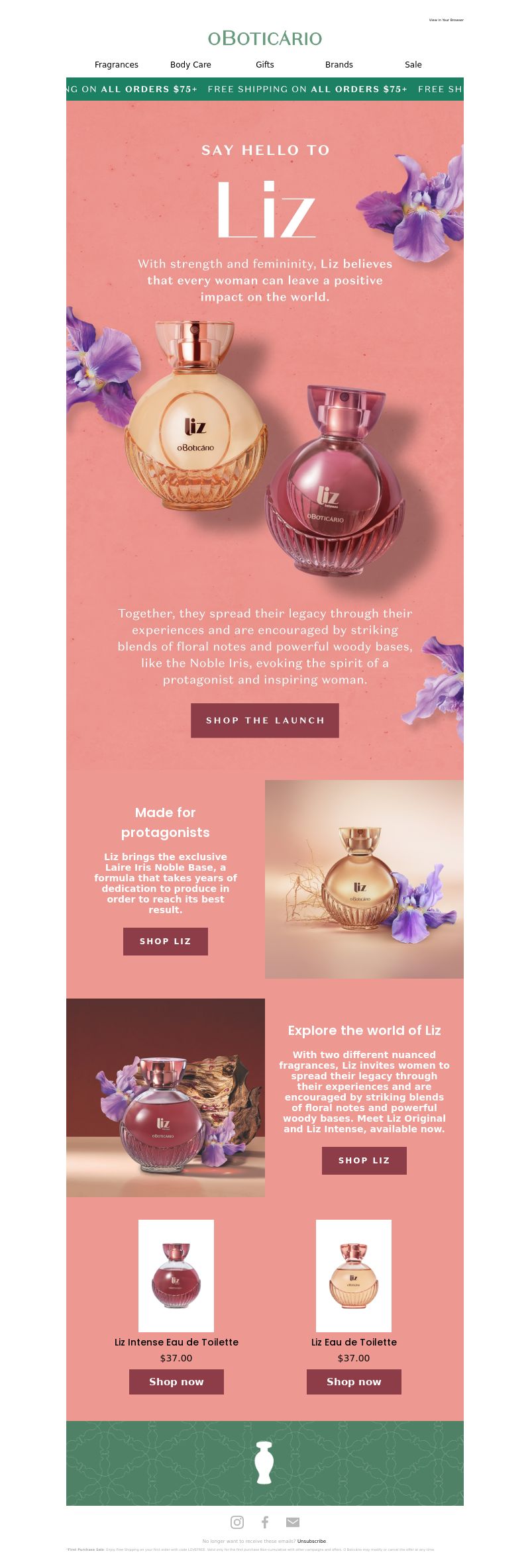530x1568 pixels.
Task: Click the Unsubscribe link
Action: click(311, 1541)
